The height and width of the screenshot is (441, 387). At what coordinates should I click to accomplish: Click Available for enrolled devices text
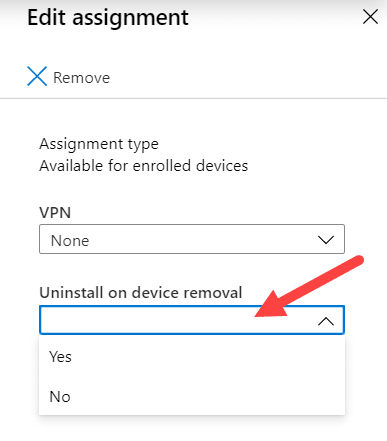coord(144,166)
